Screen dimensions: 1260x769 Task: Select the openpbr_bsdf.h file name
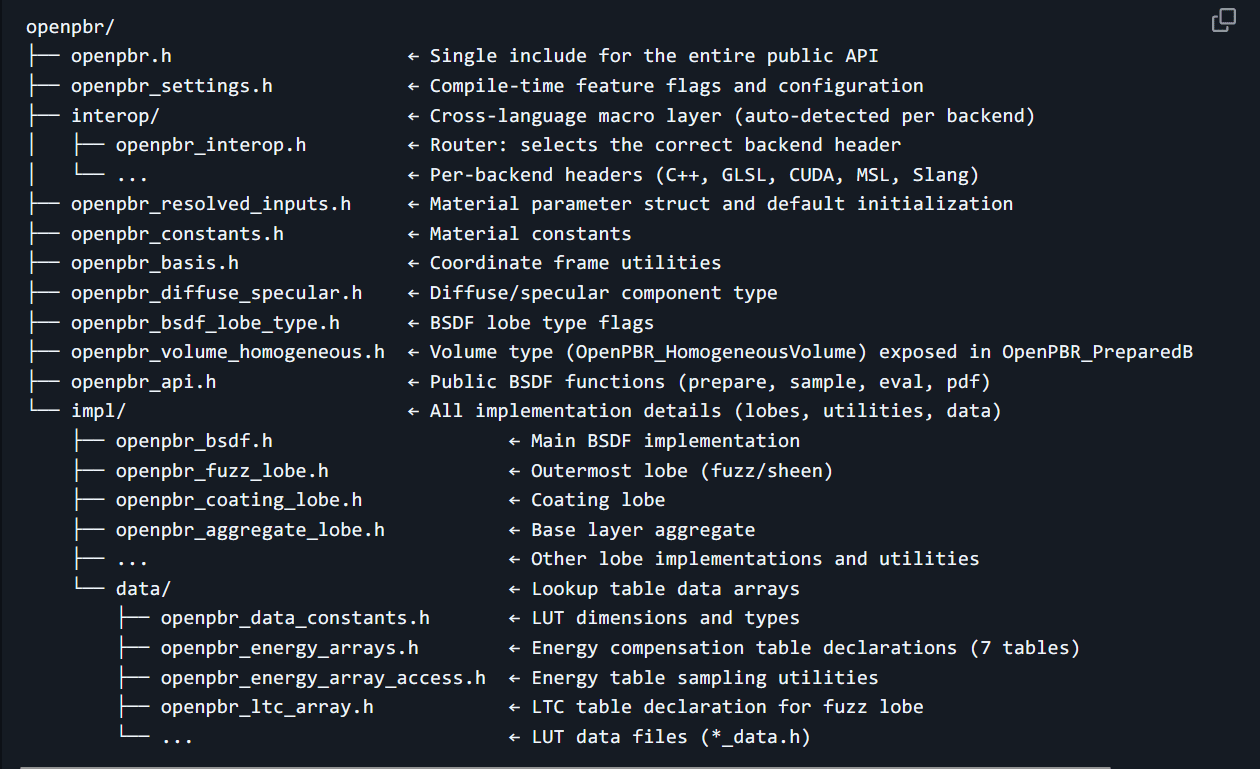point(194,441)
